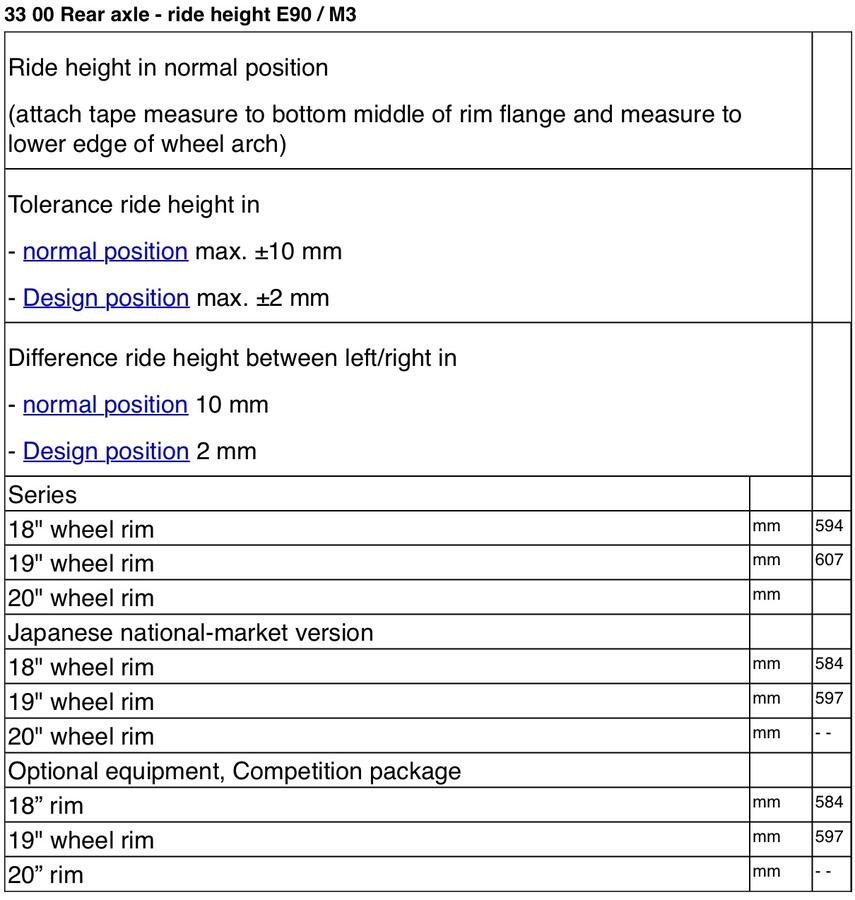The image size is (855, 900).
Task: Click 584 value in the Japanese version section
Action: 829,664
